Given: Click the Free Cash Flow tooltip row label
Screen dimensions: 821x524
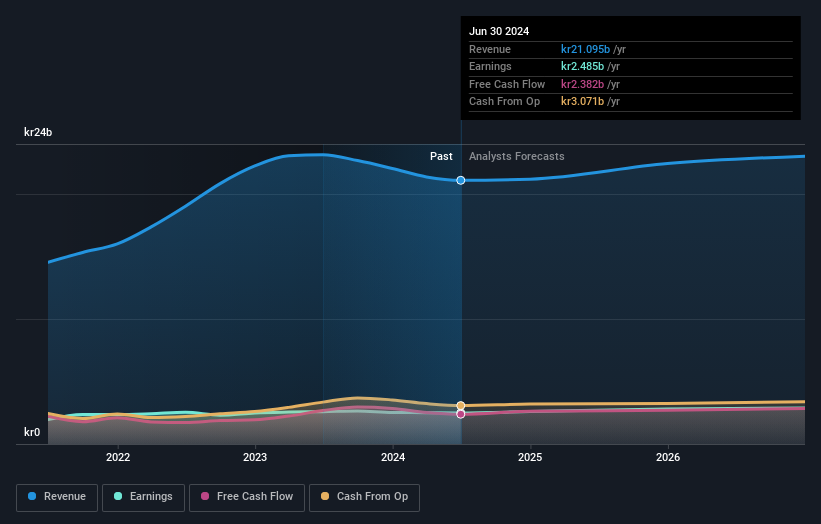Looking at the screenshot, I should 507,84.
